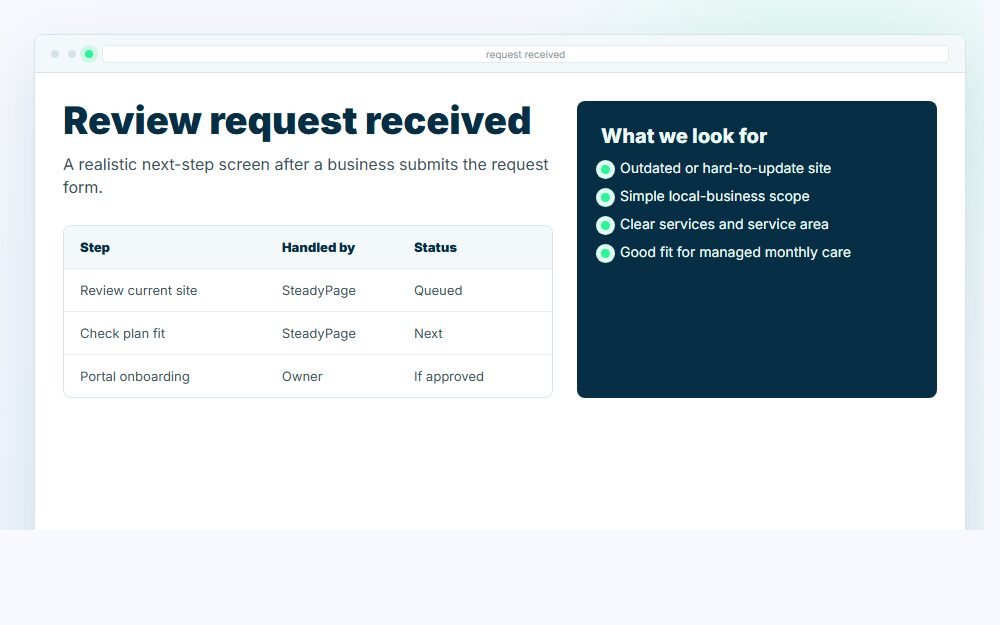Click the 'Outdated or hard-to-update site' text
1000x625 pixels.
coord(726,168)
